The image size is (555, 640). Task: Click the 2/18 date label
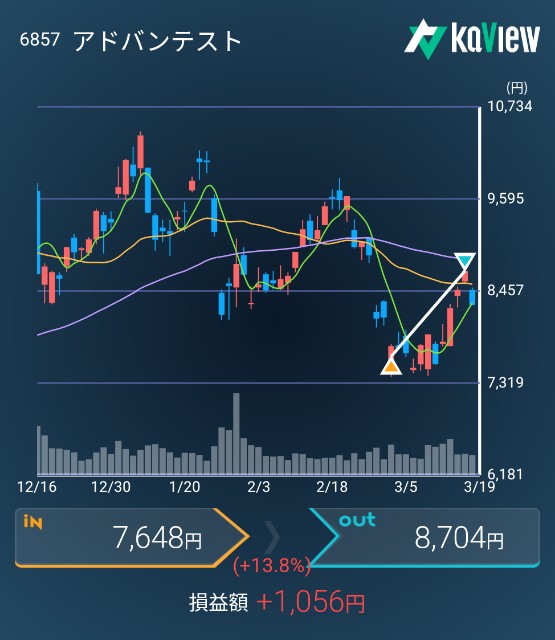(332, 487)
